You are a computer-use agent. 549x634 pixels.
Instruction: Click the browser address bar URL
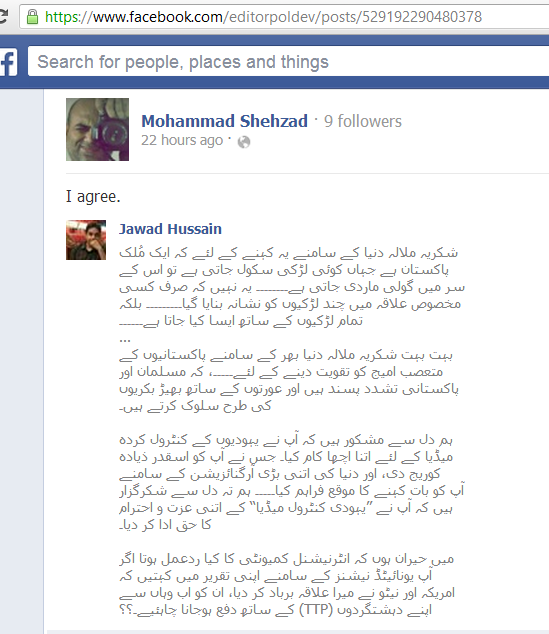coord(263,17)
